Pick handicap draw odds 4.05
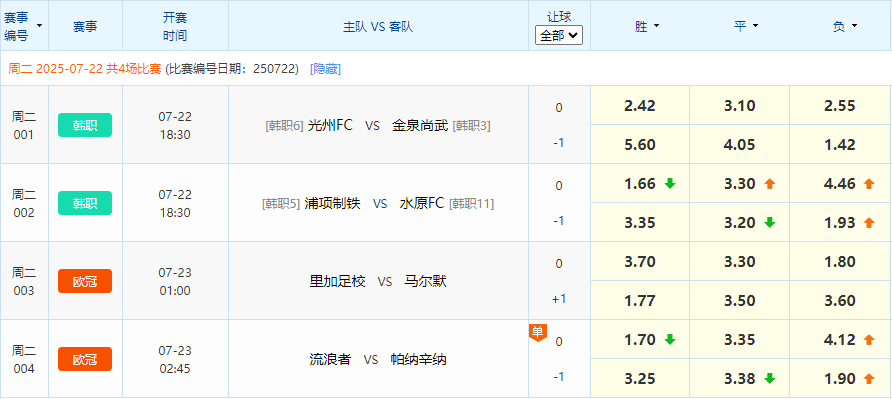The image size is (892, 399). pyautogui.click(x=740, y=145)
